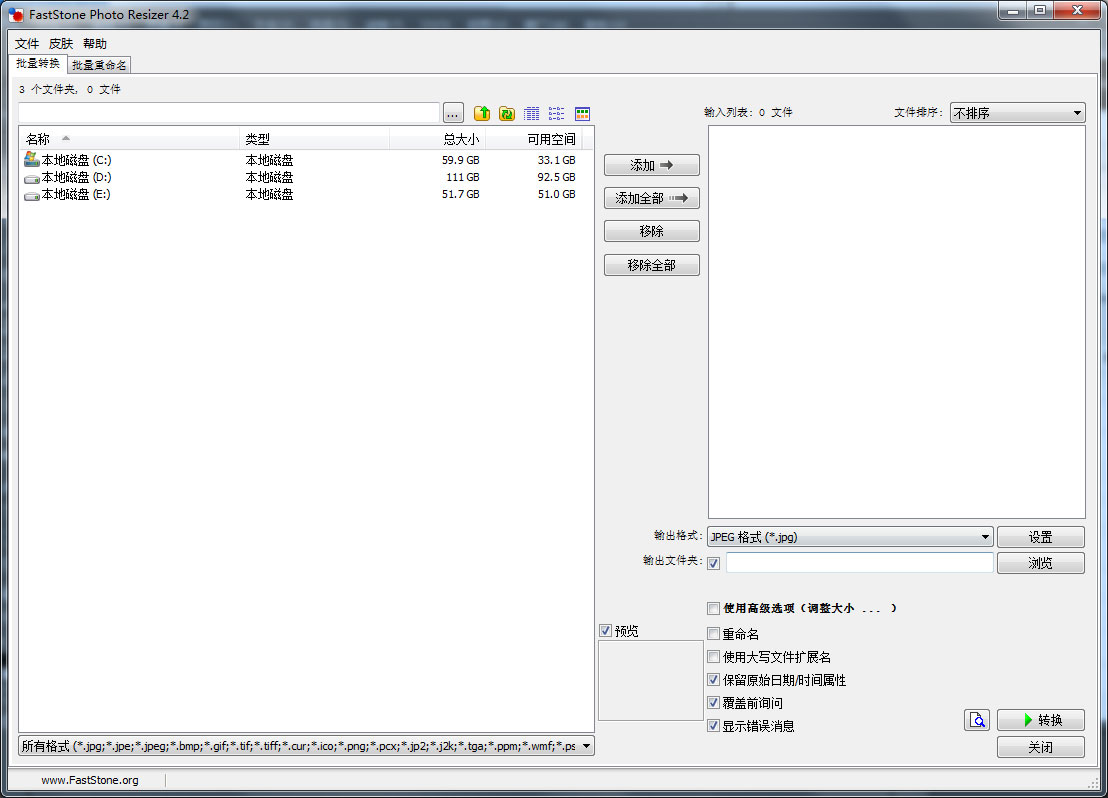The width and height of the screenshot is (1108, 798).
Task: Toggle the 输出文件夹 checkbox
Action: [714, 563]
